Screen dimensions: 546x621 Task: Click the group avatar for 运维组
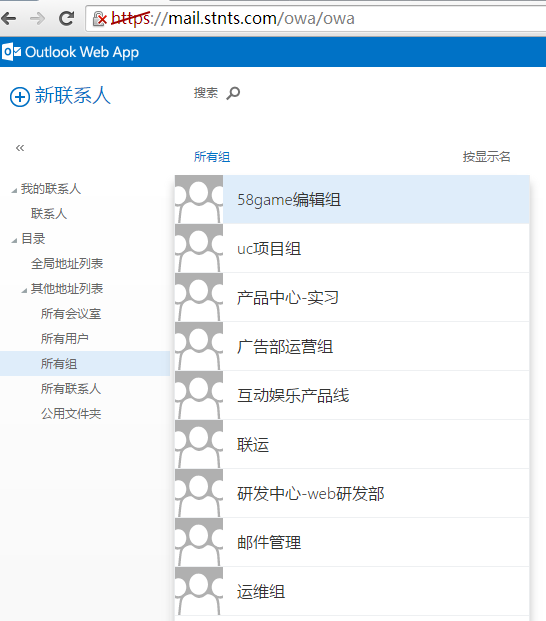199,591
